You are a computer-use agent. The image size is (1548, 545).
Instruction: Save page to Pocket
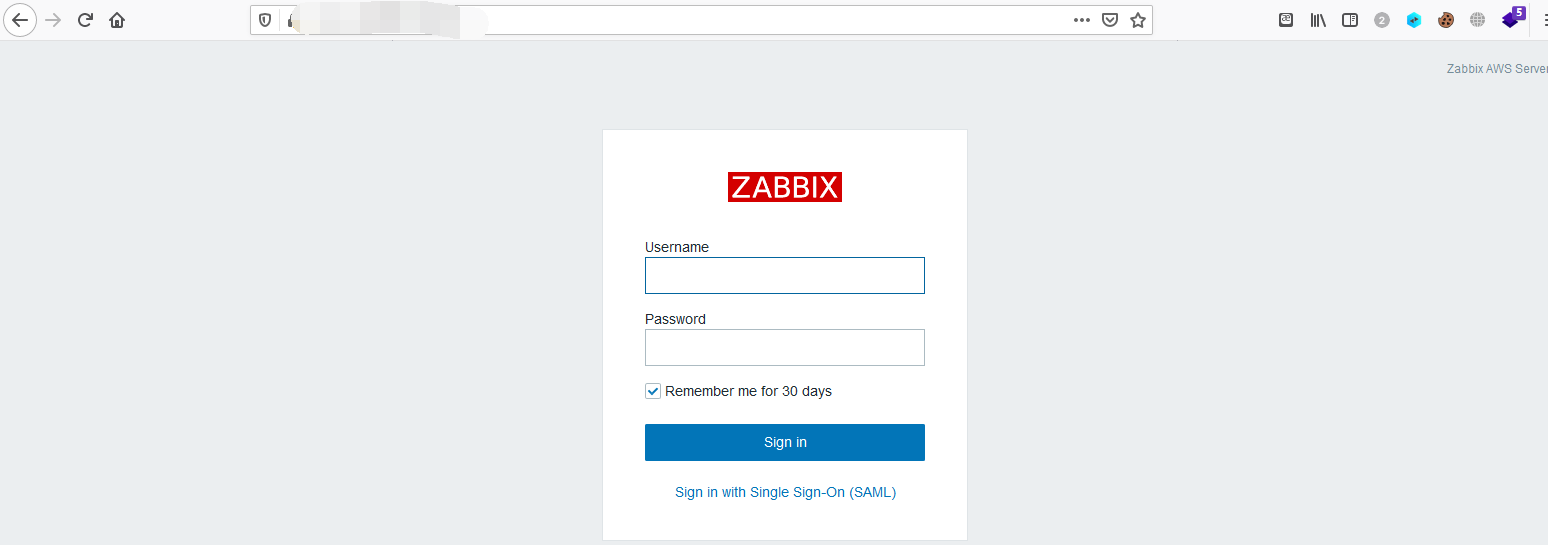[x=1110, y=20]
